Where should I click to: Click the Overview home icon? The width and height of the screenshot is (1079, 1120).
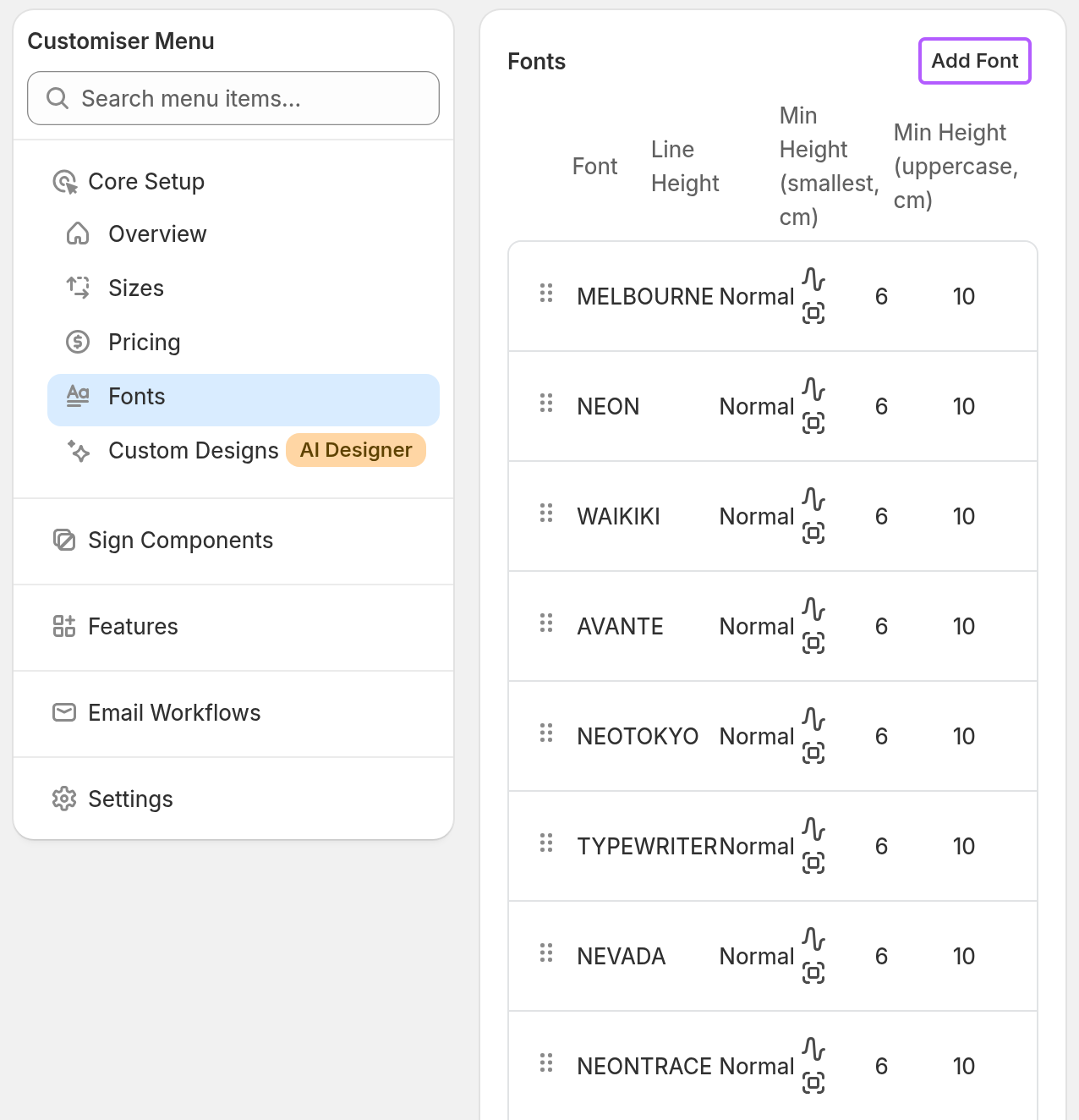pyautogui.click(x=78, y=233)
